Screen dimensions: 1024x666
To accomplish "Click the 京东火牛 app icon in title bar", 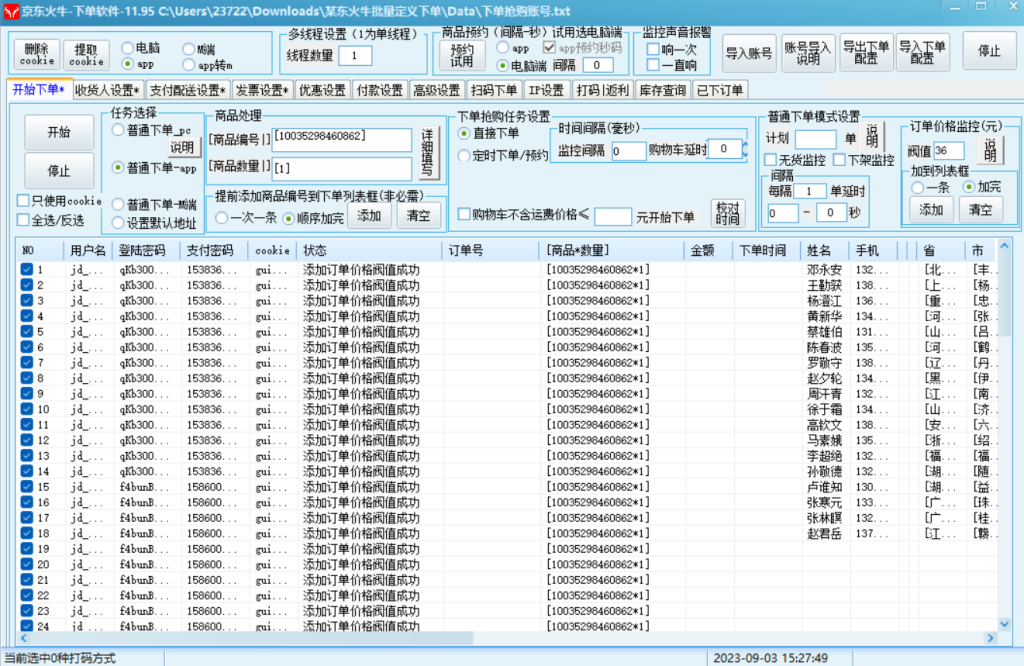I will pyautogui.click(x=10, y=11).
